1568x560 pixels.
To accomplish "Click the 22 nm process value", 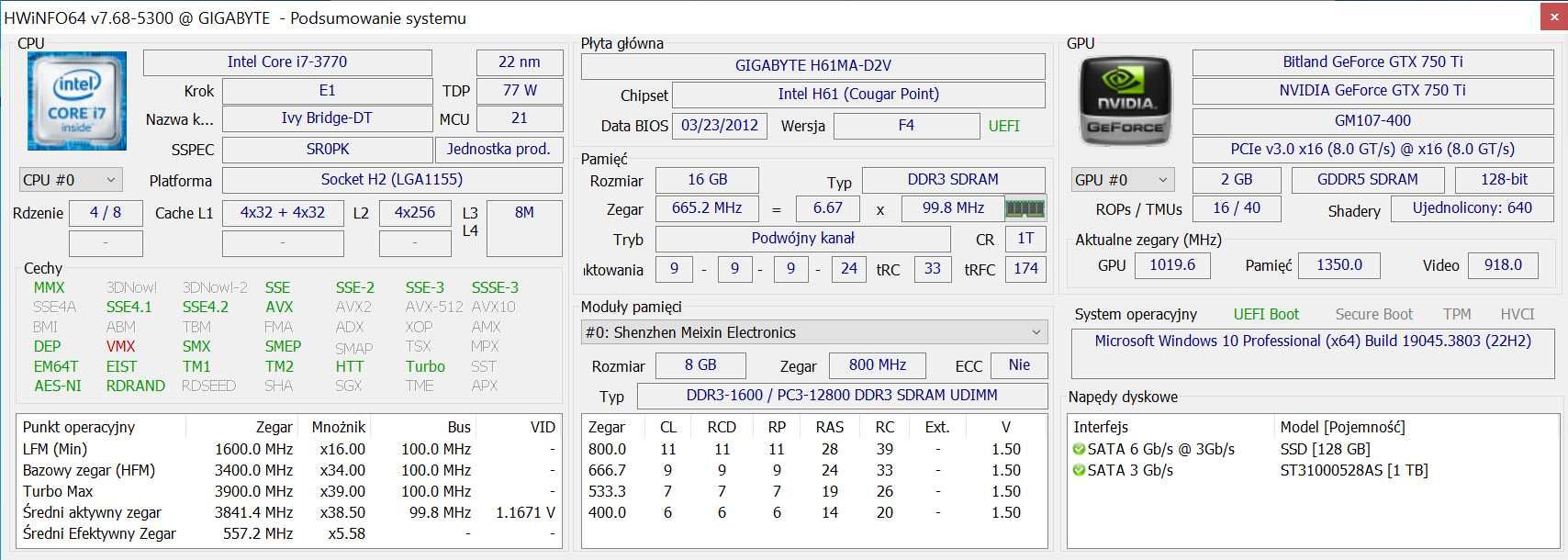I will 520,62.
